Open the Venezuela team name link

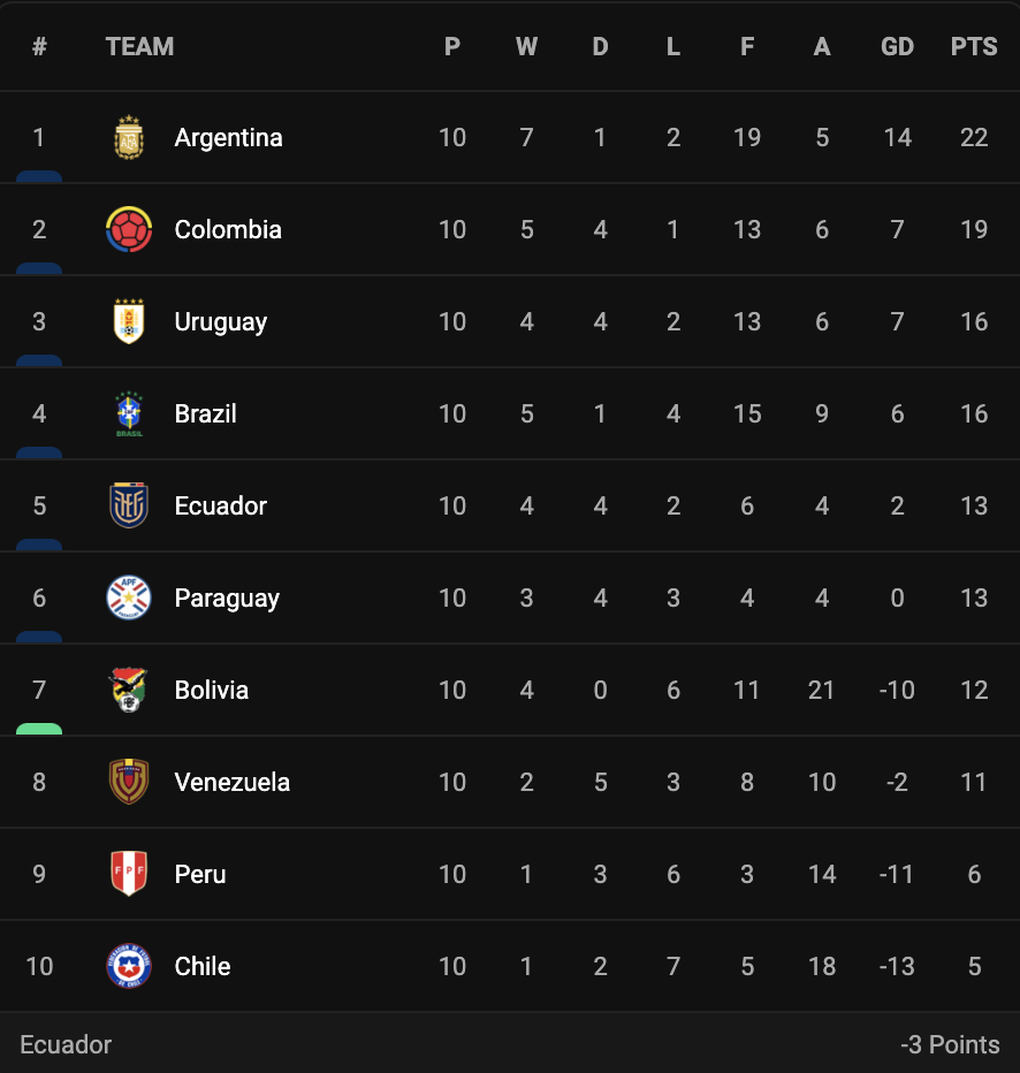232,782
